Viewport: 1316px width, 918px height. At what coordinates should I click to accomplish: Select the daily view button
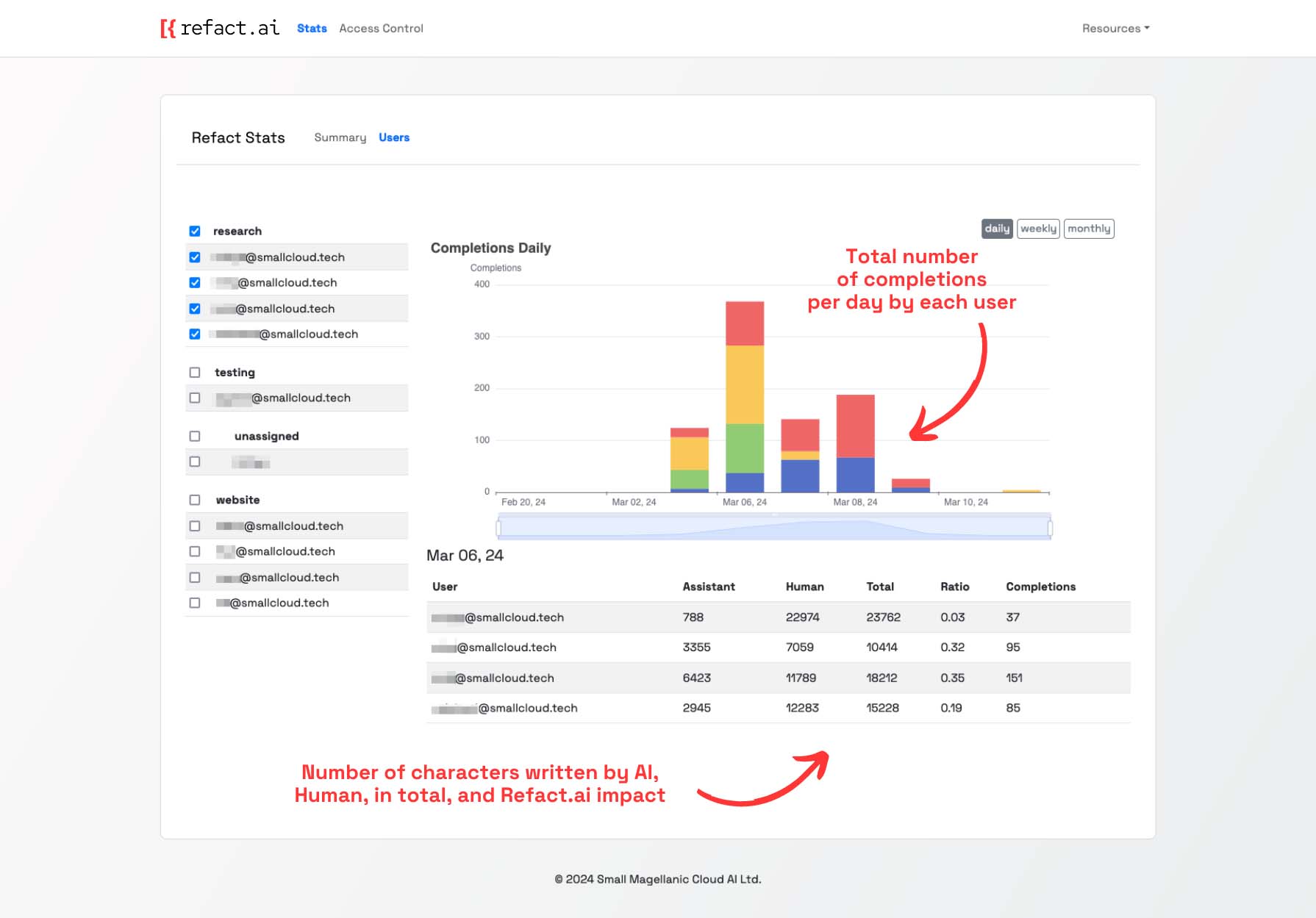coord(997,229)
